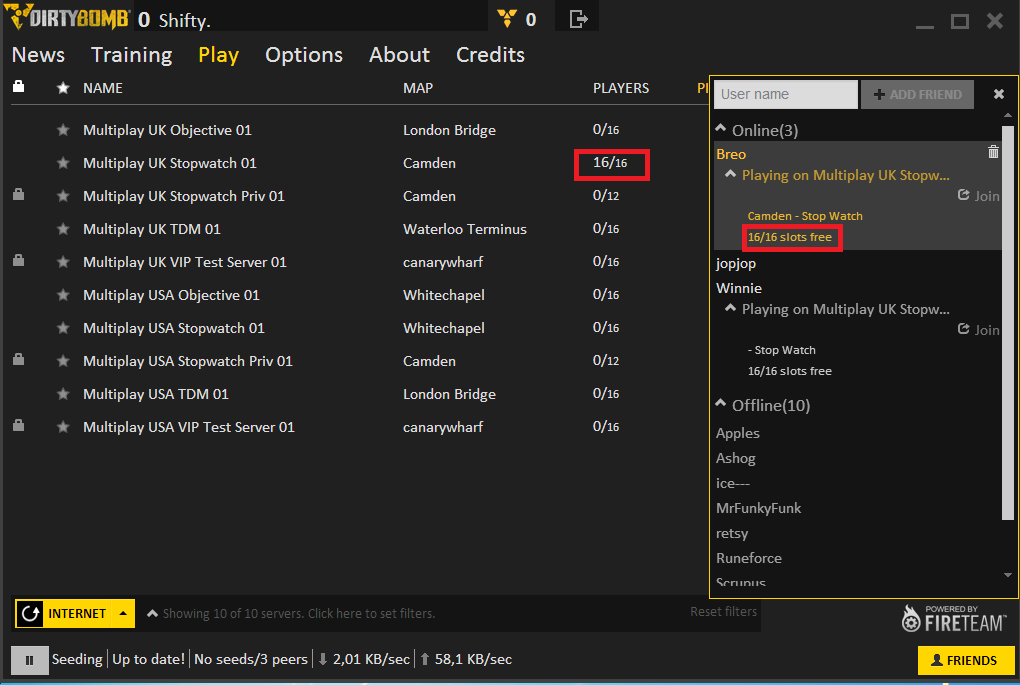Click the favorites star column header
This screenshot has height=685, width=1020.
click(63, 88)
